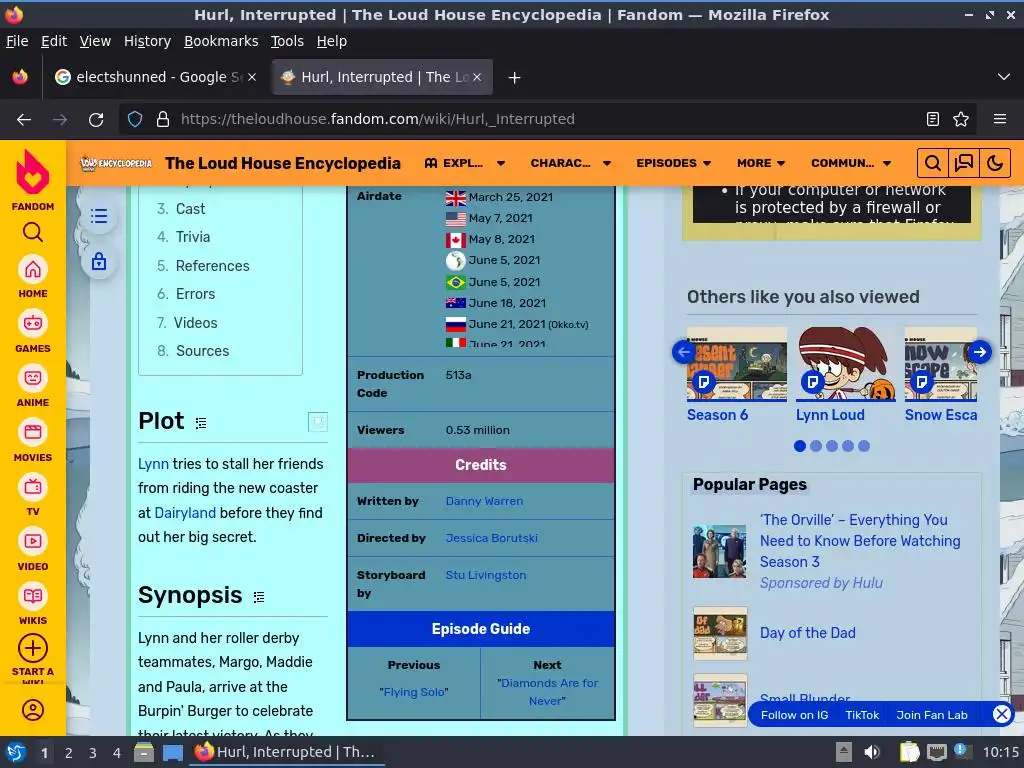Show next recommended wiki pages

click(980, 352)
